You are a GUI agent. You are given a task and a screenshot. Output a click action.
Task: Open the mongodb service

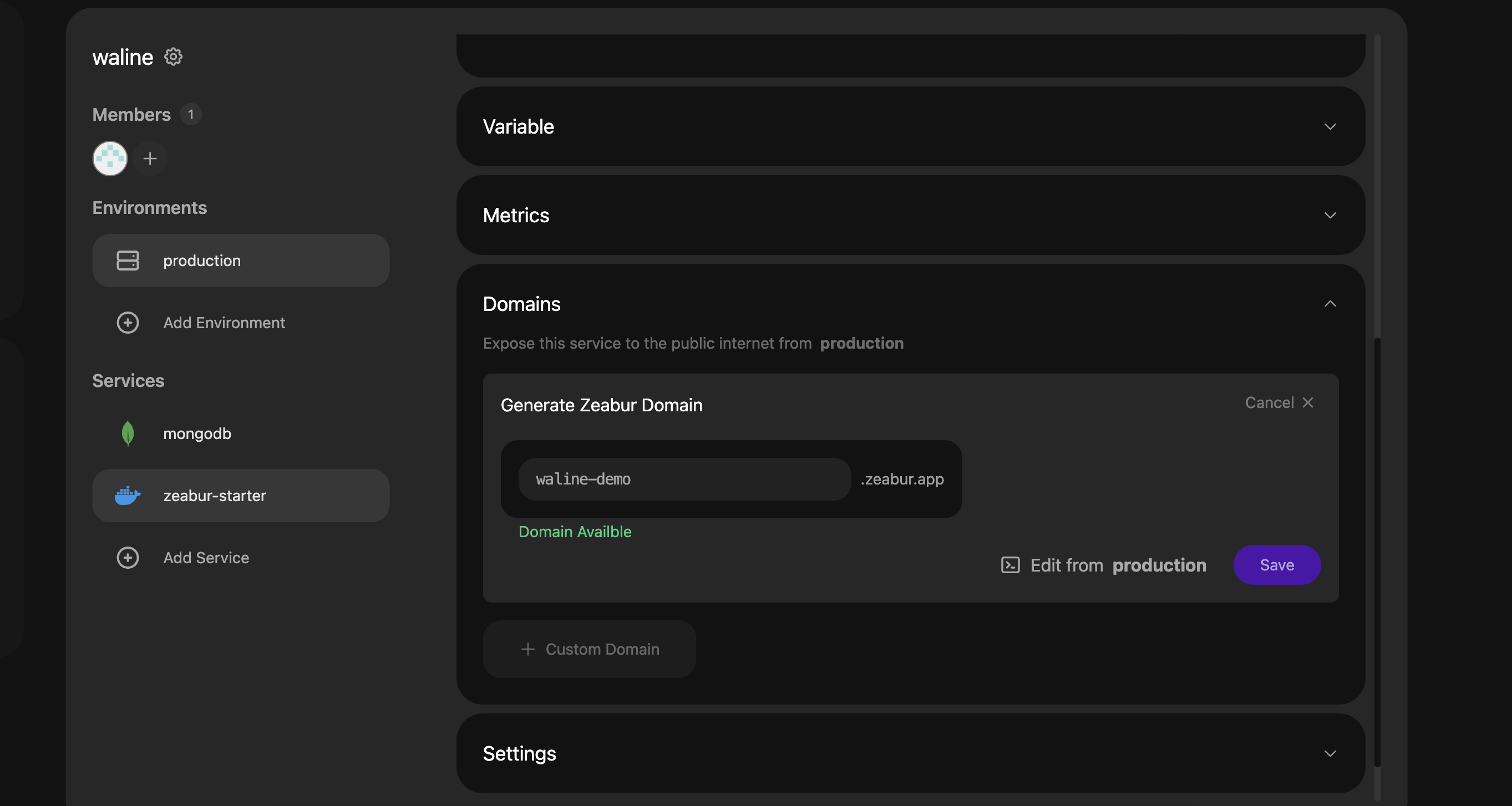(x=197, y=433)
